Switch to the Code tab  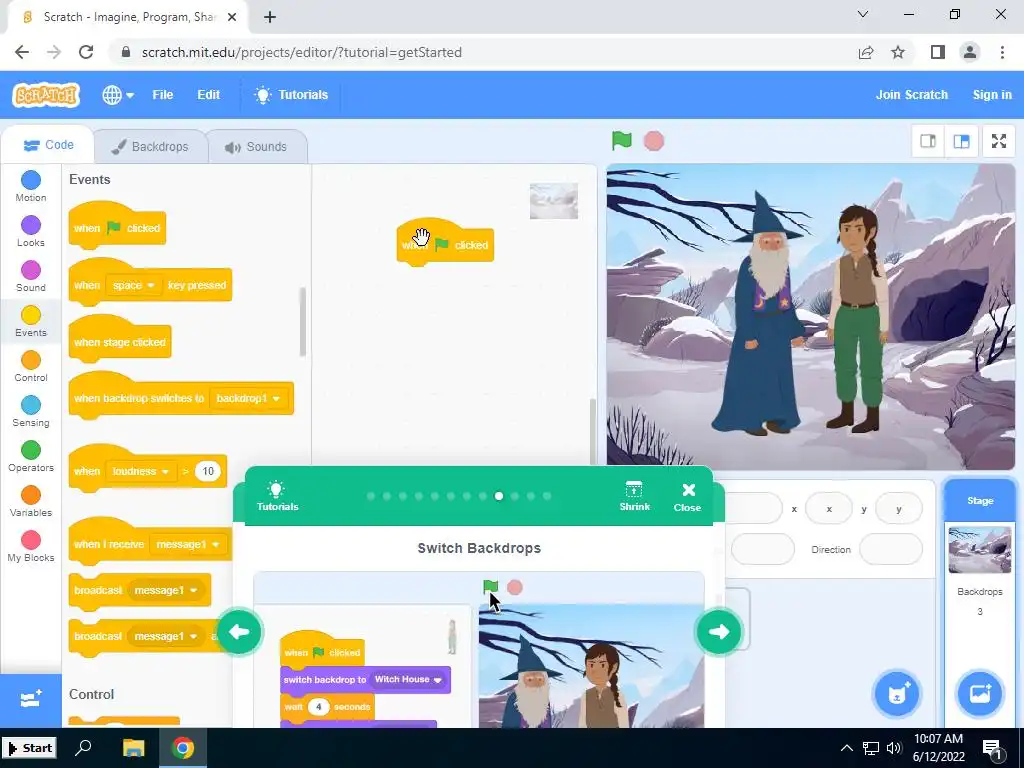tap(48, 145)
